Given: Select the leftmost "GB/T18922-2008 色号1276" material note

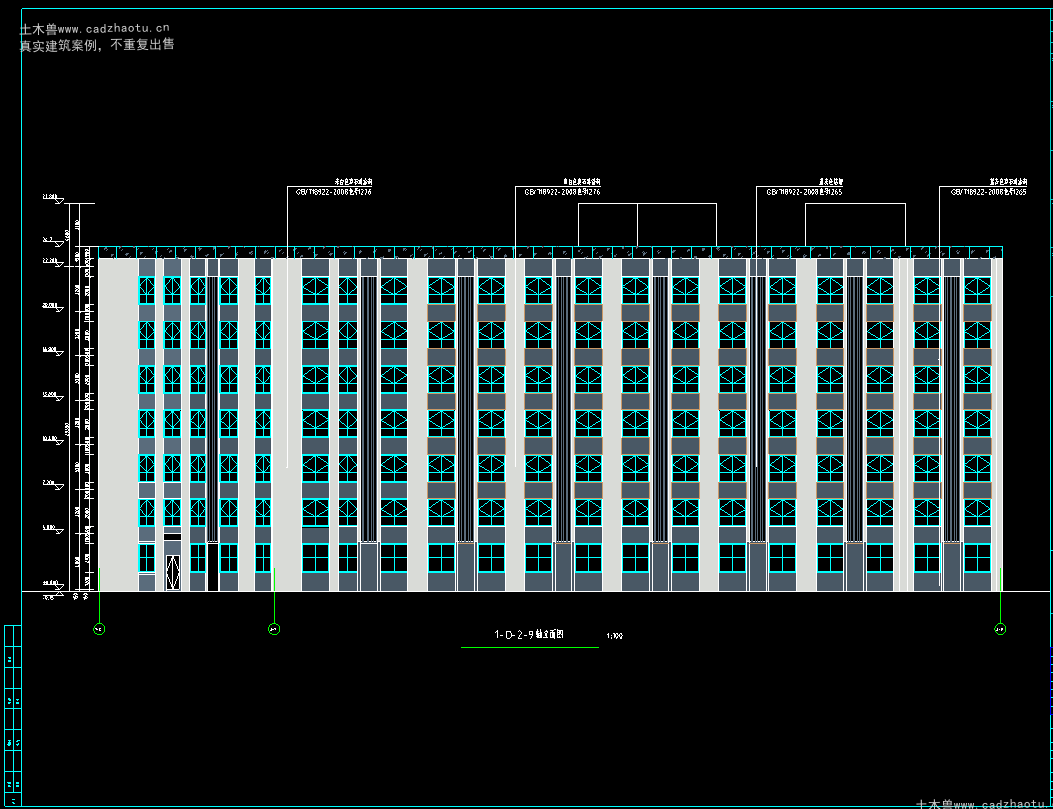Looking at the screenshot, I should point(334,192).
